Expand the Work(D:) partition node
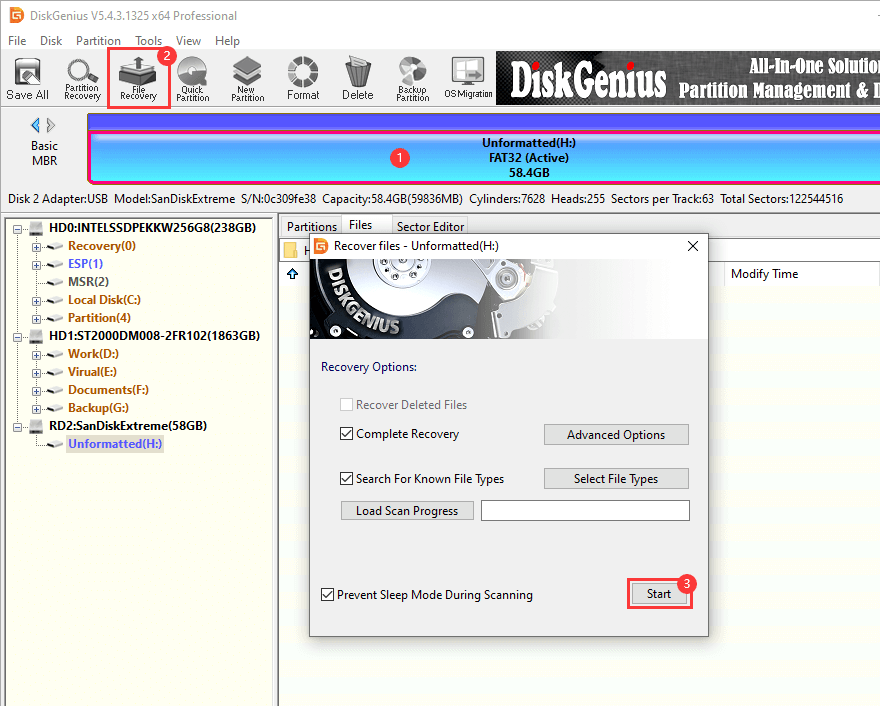The image size is (880, 706). tap(37, 354)
